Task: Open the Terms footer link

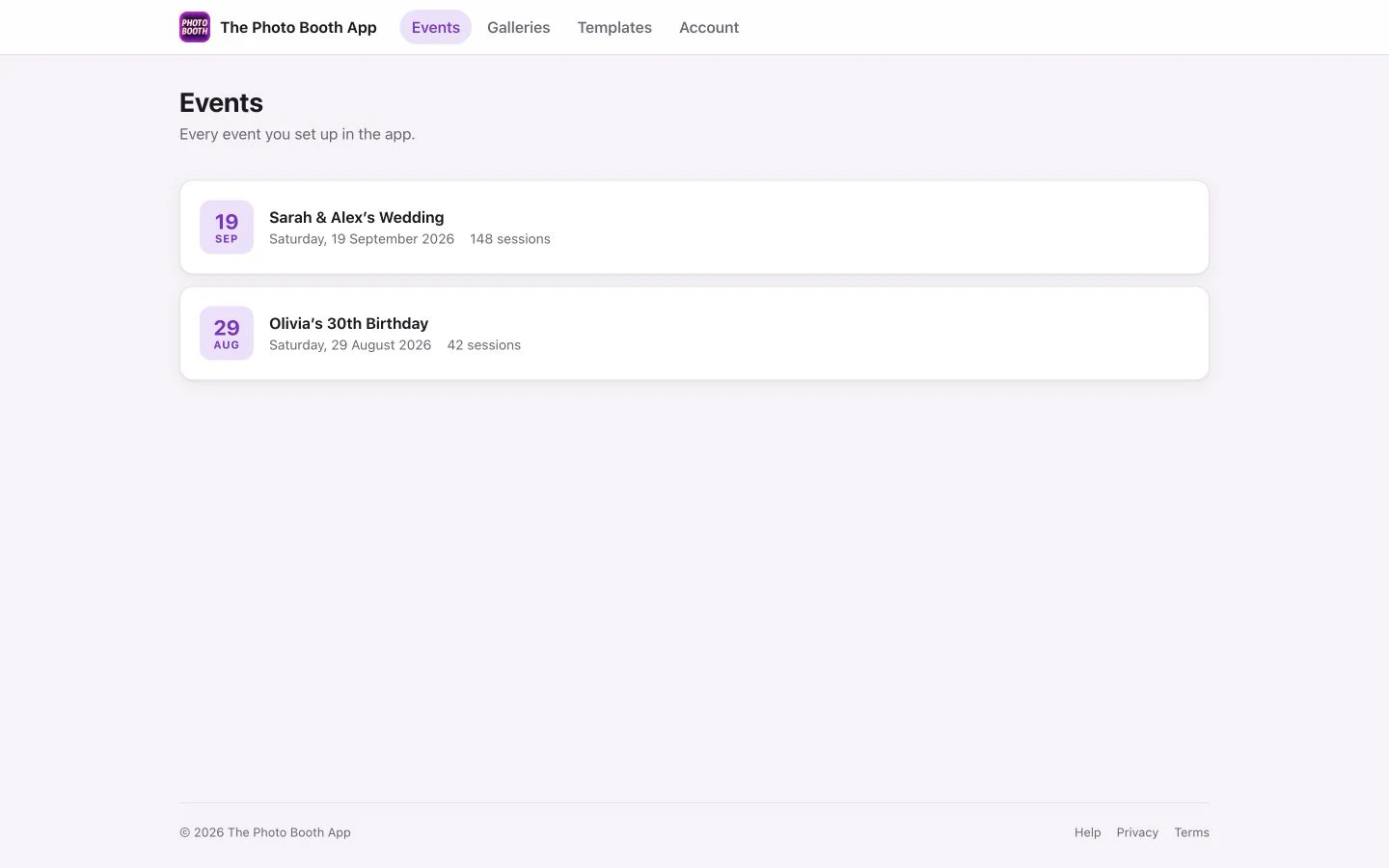Action: [1191, 832]
